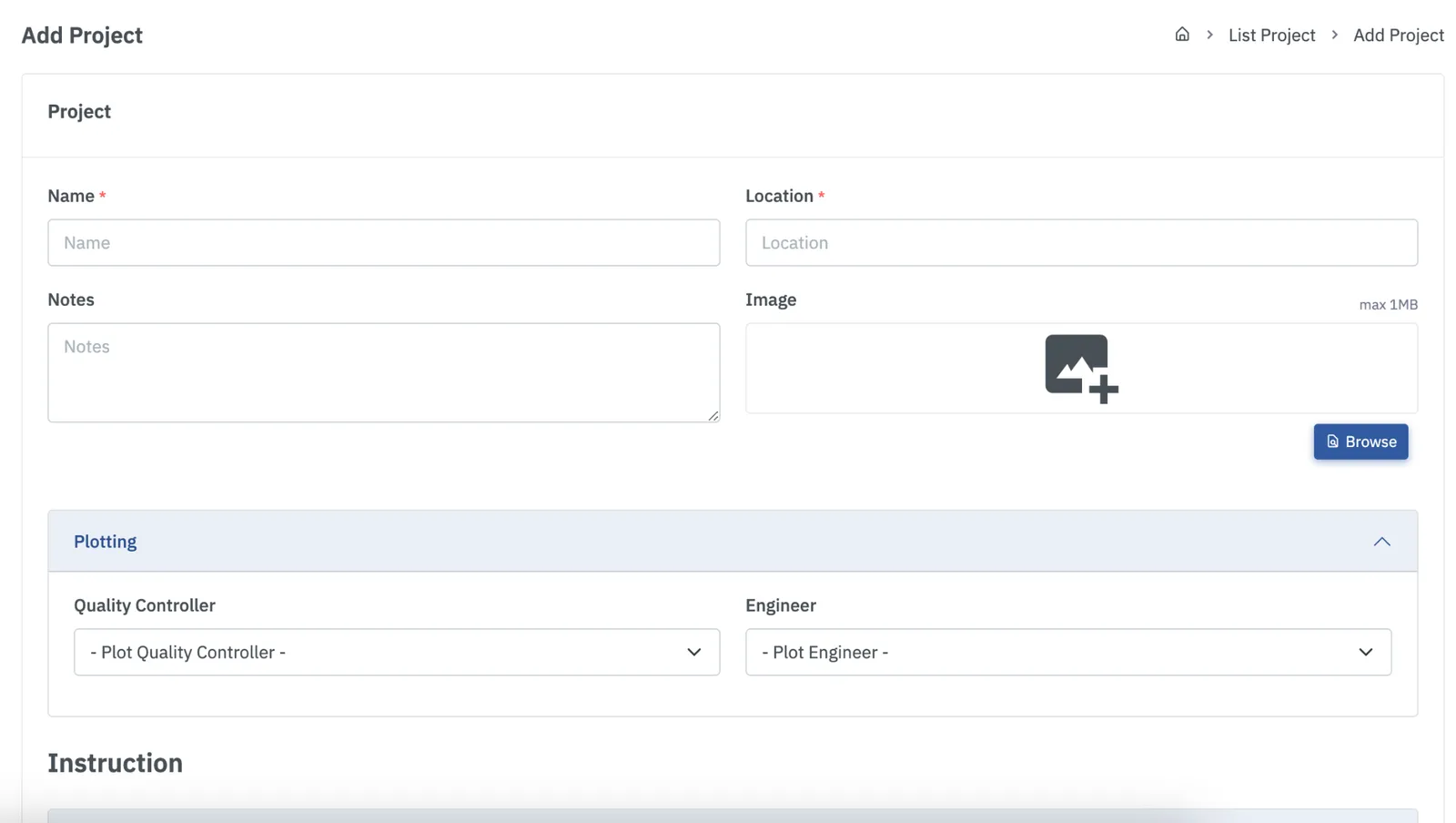Click the 'Instruction' section heading
Viewport: 1456px width, 823px height.
coord(116,763)
